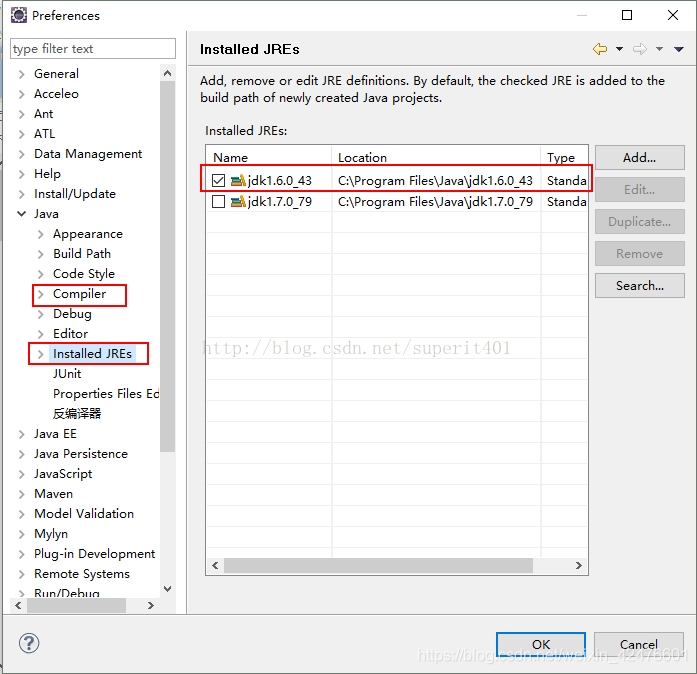This screenshot has width=697, height=674.
Task: Click tree horizontal scroll-left arrow
Action: tap(18, 606)
